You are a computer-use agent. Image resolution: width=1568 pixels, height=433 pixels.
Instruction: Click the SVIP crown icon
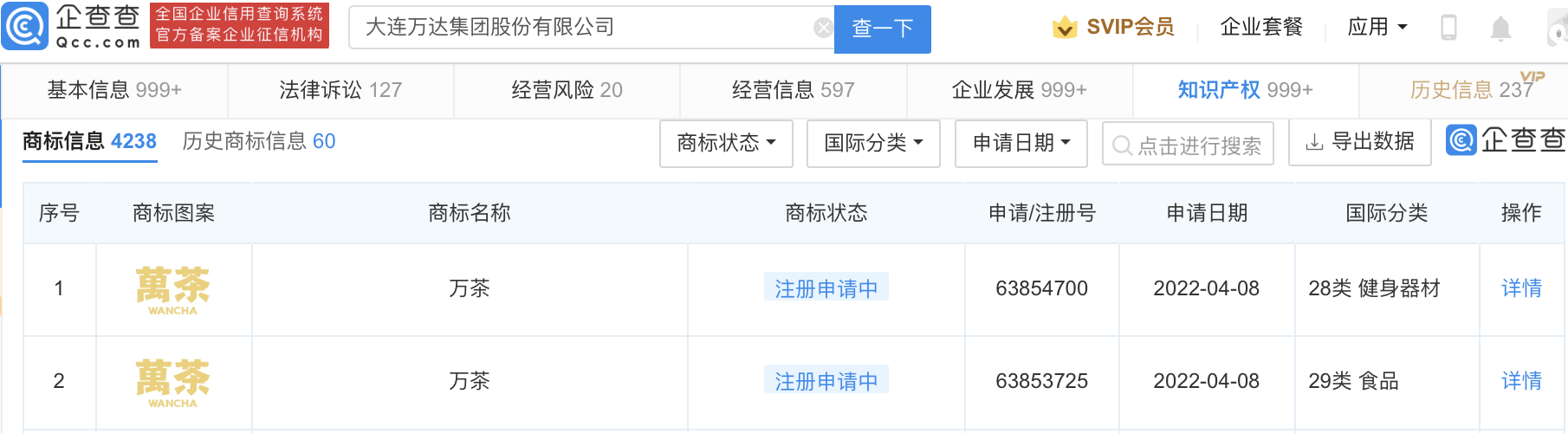click(1065, 28)
